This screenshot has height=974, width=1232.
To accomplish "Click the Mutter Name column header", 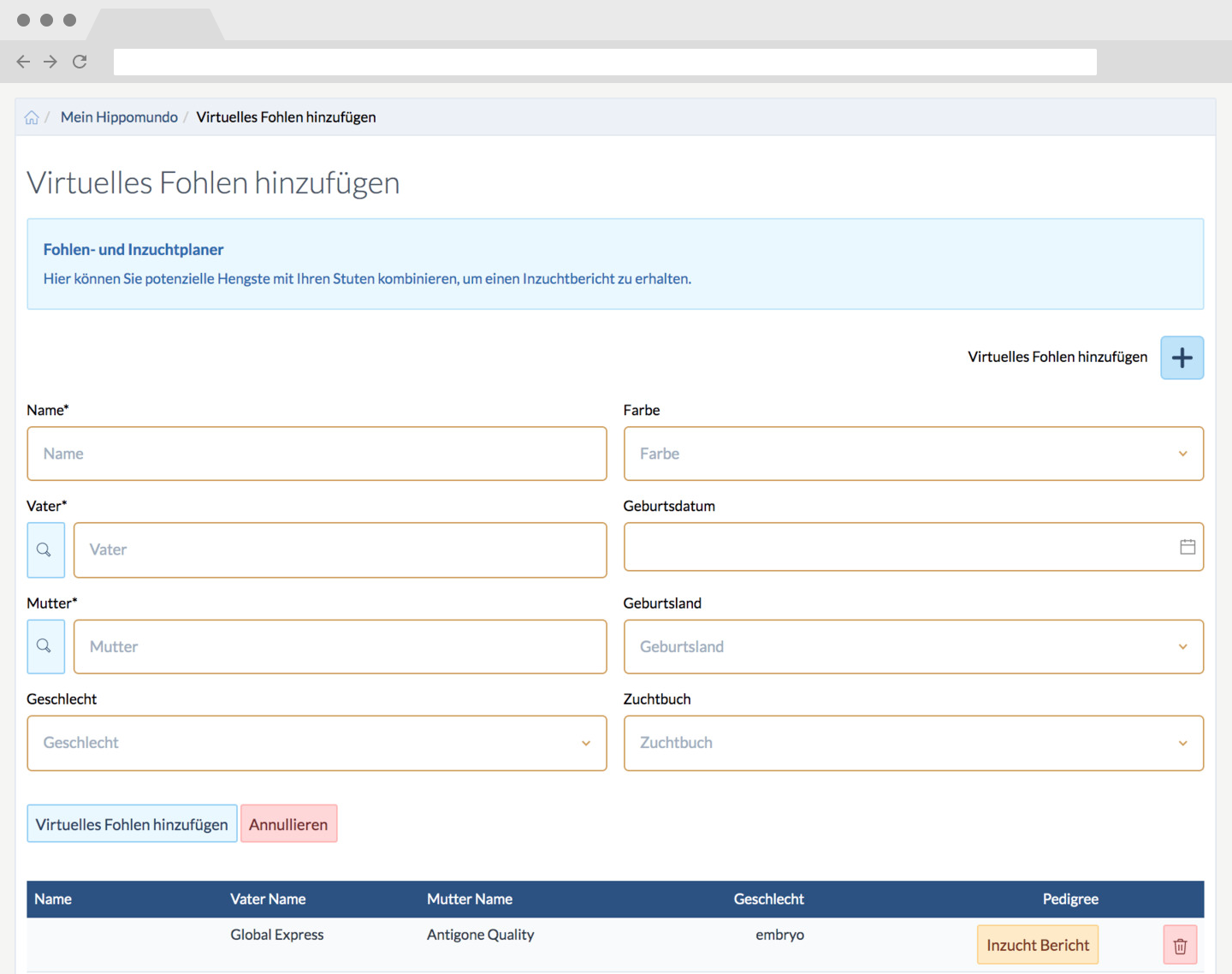I will click(470, 899).
